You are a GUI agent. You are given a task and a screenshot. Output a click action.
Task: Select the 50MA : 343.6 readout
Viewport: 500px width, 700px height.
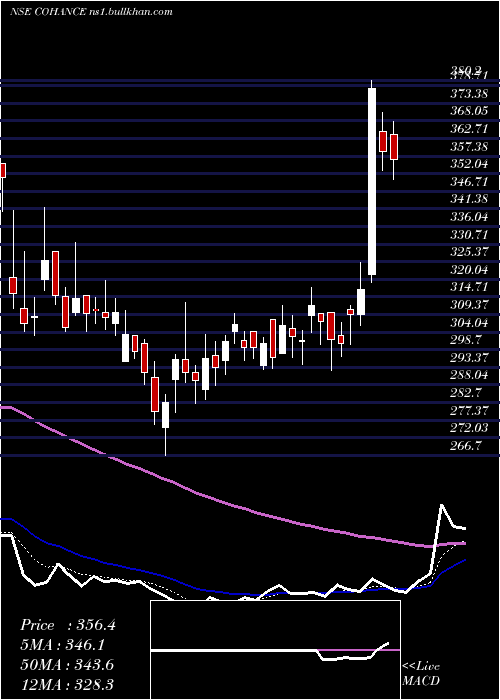click(x=67, y=665)
